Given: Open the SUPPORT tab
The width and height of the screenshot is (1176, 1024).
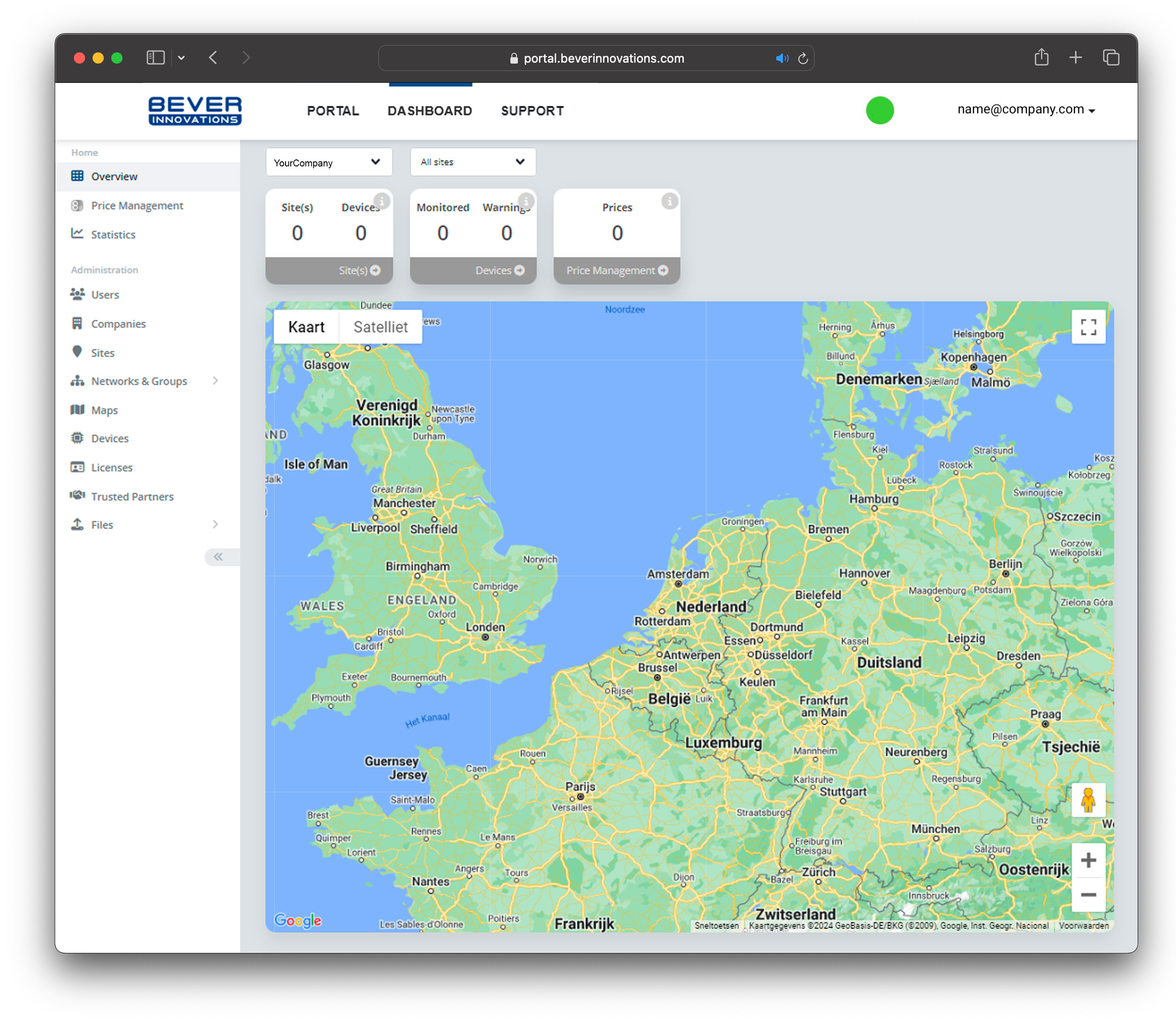Looking at the screenshot, I should click(532, 111).
